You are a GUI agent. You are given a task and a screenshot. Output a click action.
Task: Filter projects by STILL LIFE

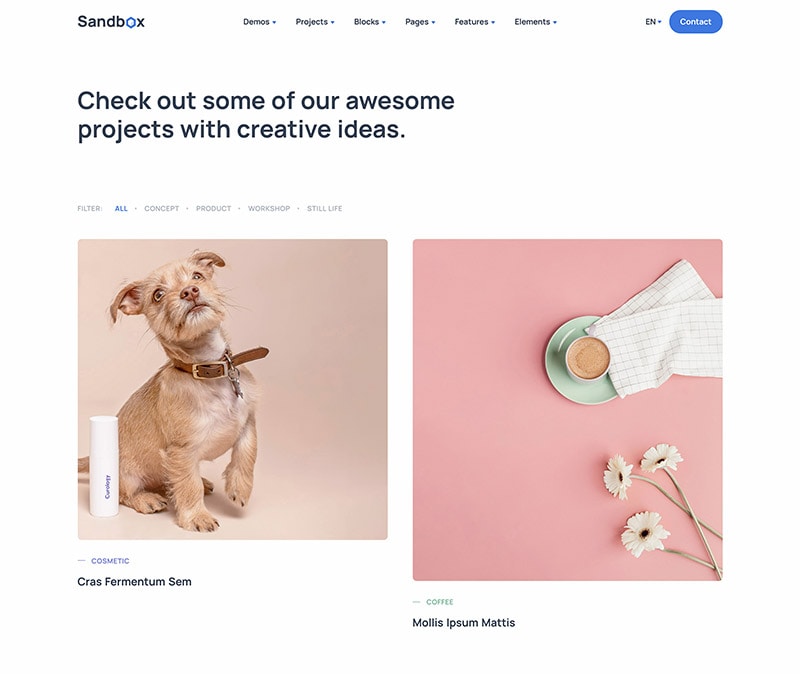[324, 209]
